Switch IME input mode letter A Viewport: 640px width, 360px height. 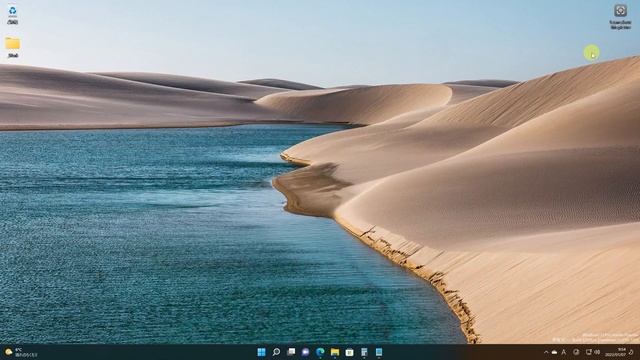pos(564,352)
